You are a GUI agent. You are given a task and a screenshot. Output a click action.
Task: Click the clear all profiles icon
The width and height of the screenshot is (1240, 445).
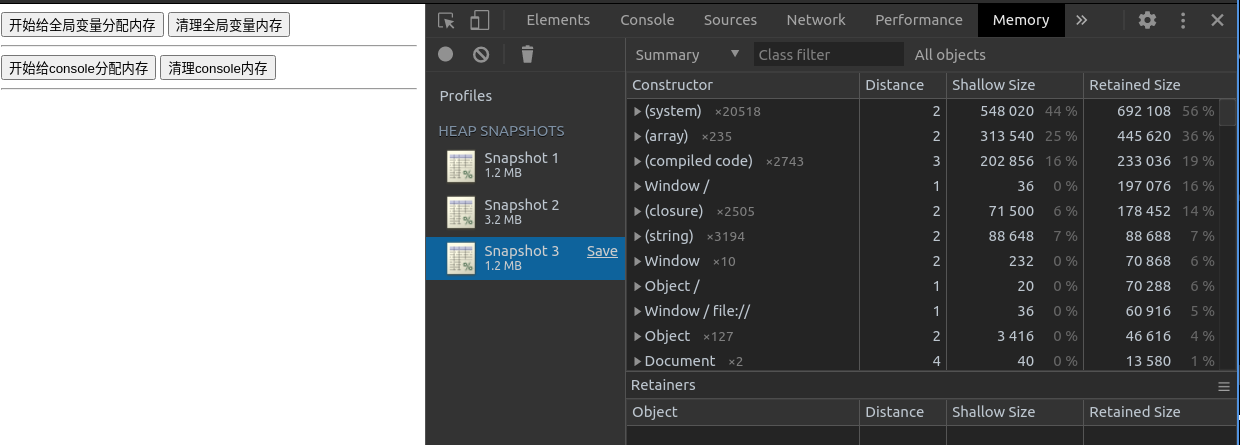pyautogui.click(x=481, y=55)
